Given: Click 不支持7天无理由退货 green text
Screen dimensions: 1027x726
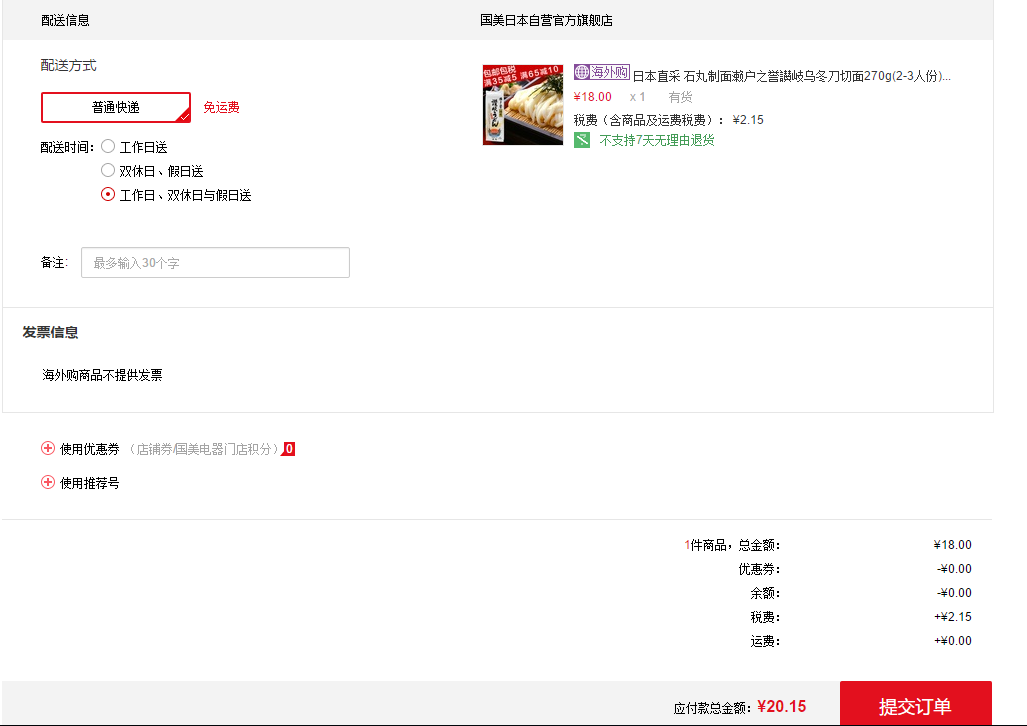Looking at the screenshot, I should (x=657, y=140).
